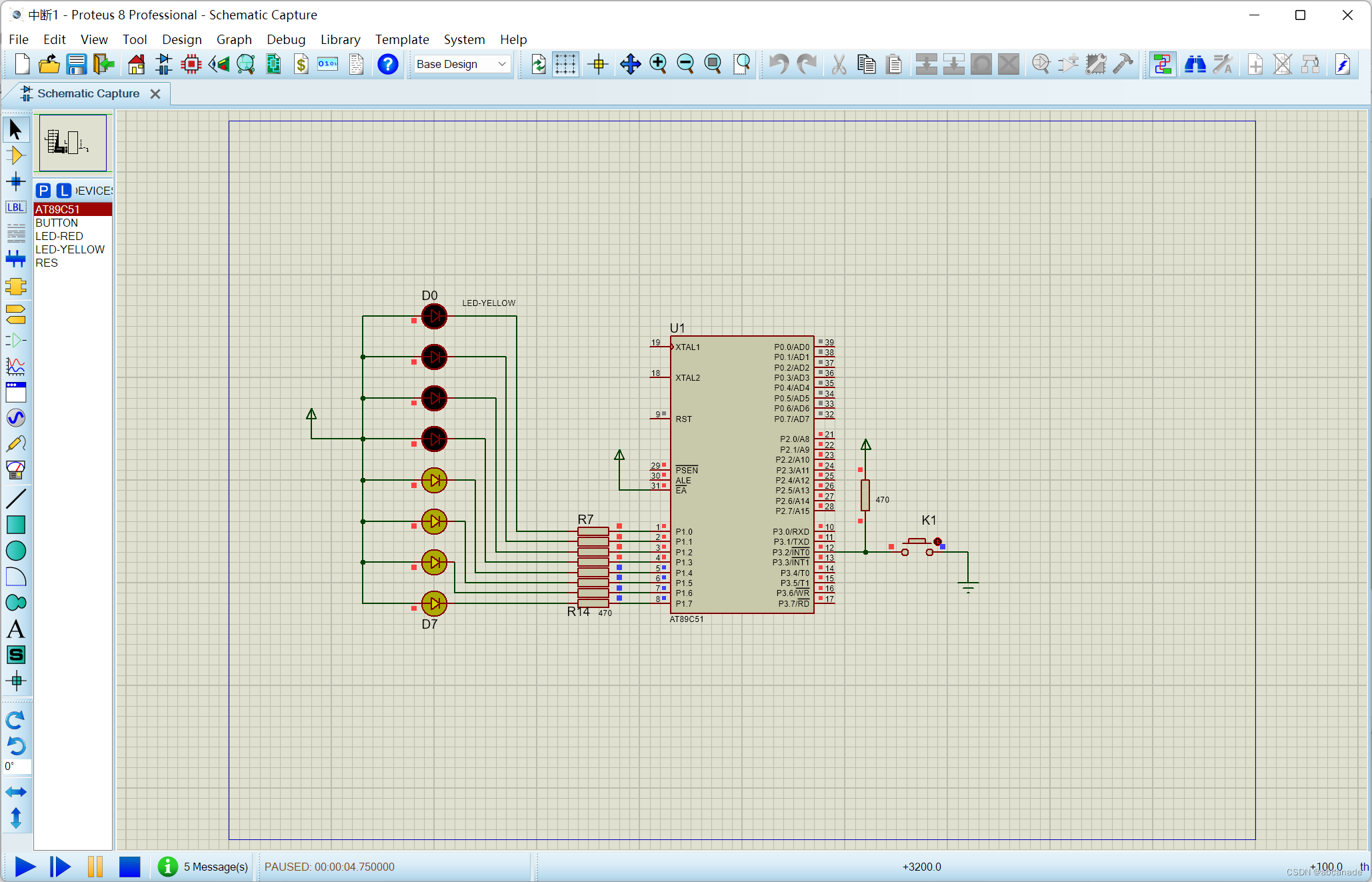Click the Step simulation button
Image resolution: width=1372 pixels, height=882 pixels.
pyautogui.click(x=60, y=867)
